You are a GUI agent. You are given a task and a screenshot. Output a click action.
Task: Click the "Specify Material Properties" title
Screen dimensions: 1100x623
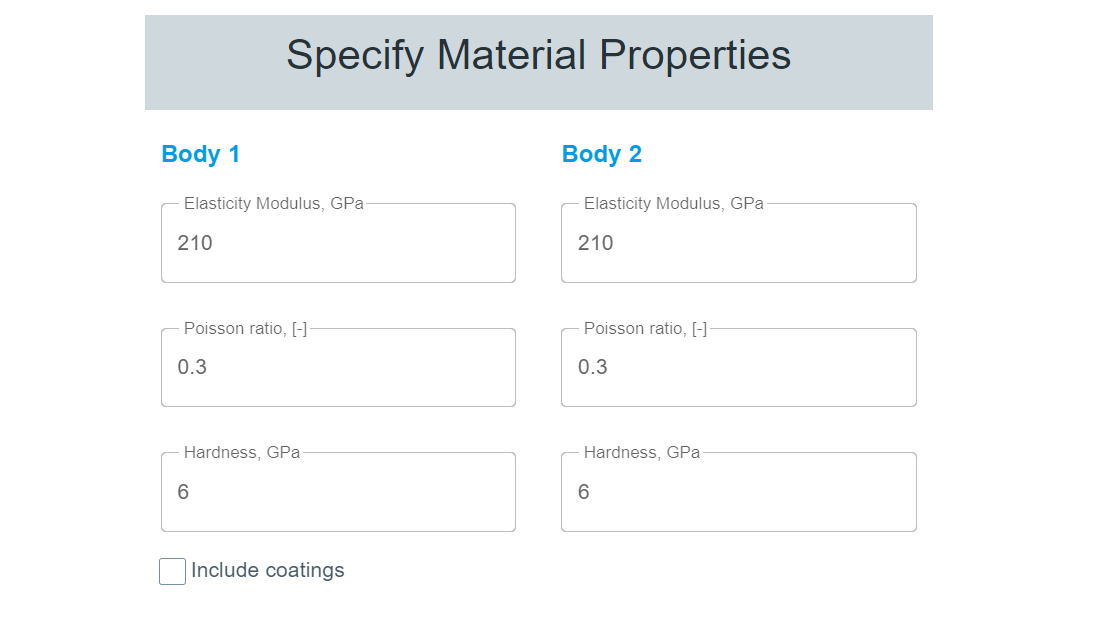coord(538,55)
